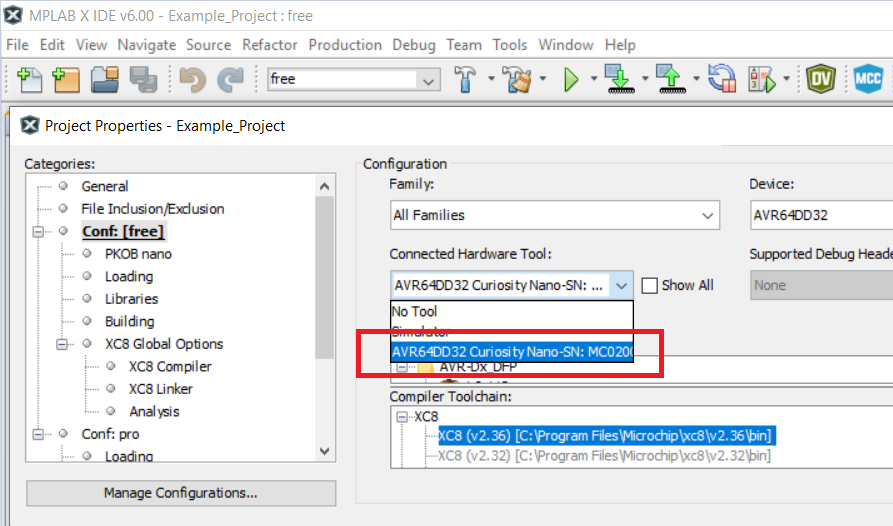Click the New File toolbar icon
The height and width of the screenshot is (526, 893).
(29, 79)
